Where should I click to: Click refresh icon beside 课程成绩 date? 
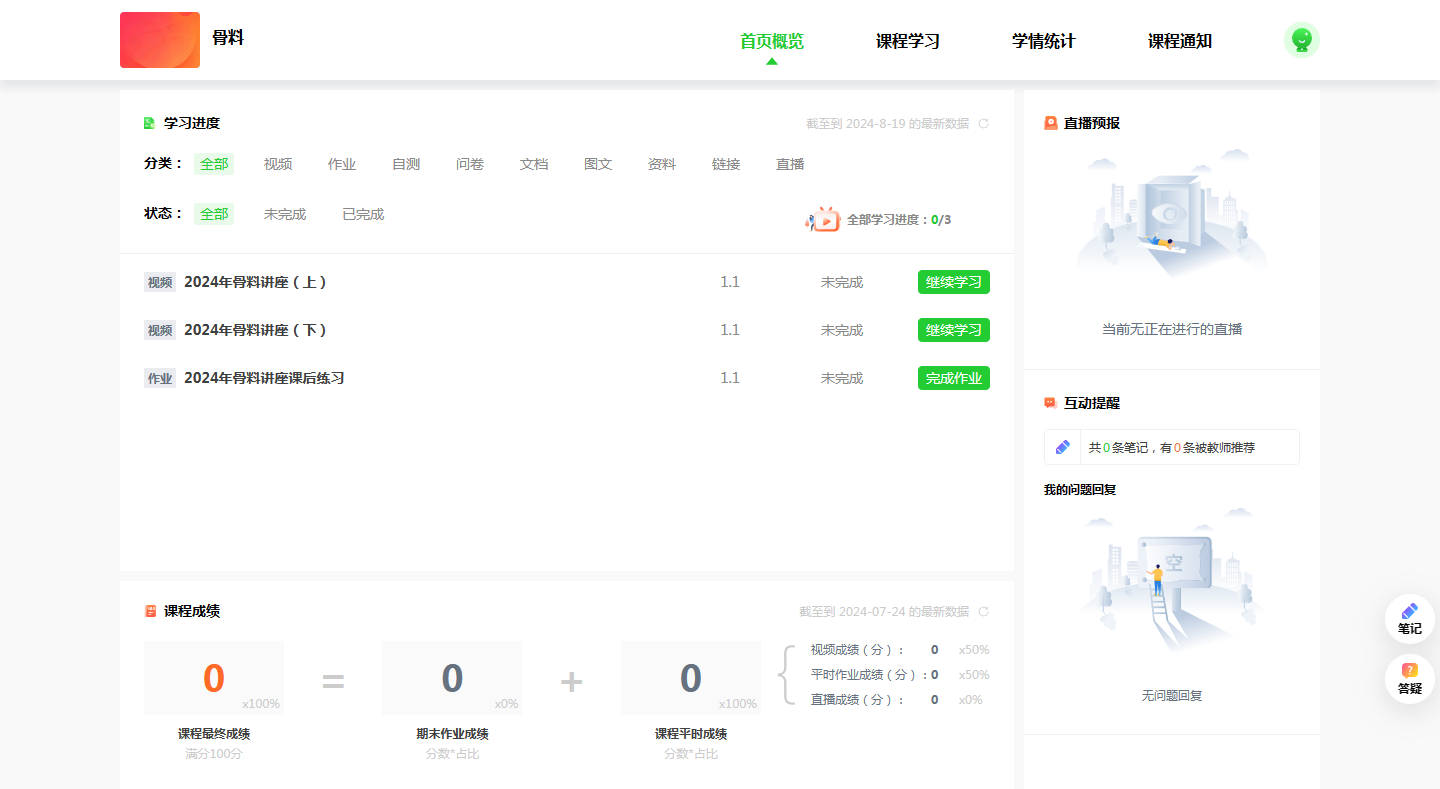point(982,611)
